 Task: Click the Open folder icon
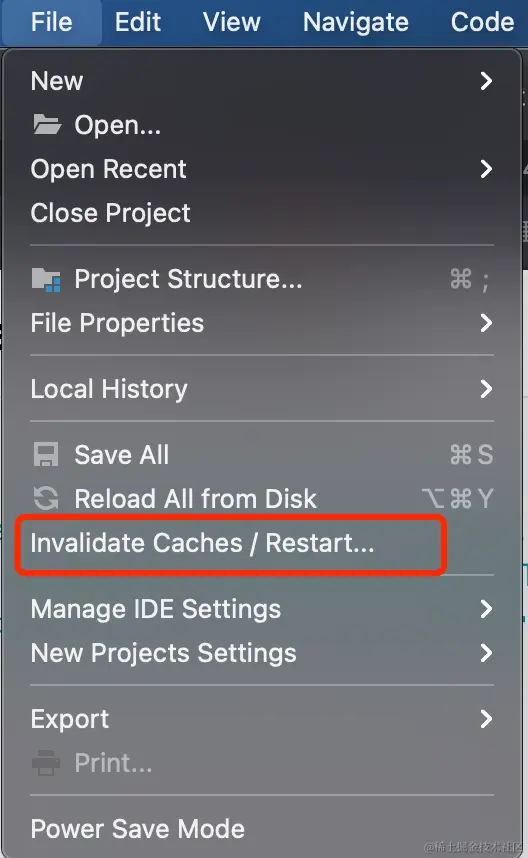tap(47, 125)
